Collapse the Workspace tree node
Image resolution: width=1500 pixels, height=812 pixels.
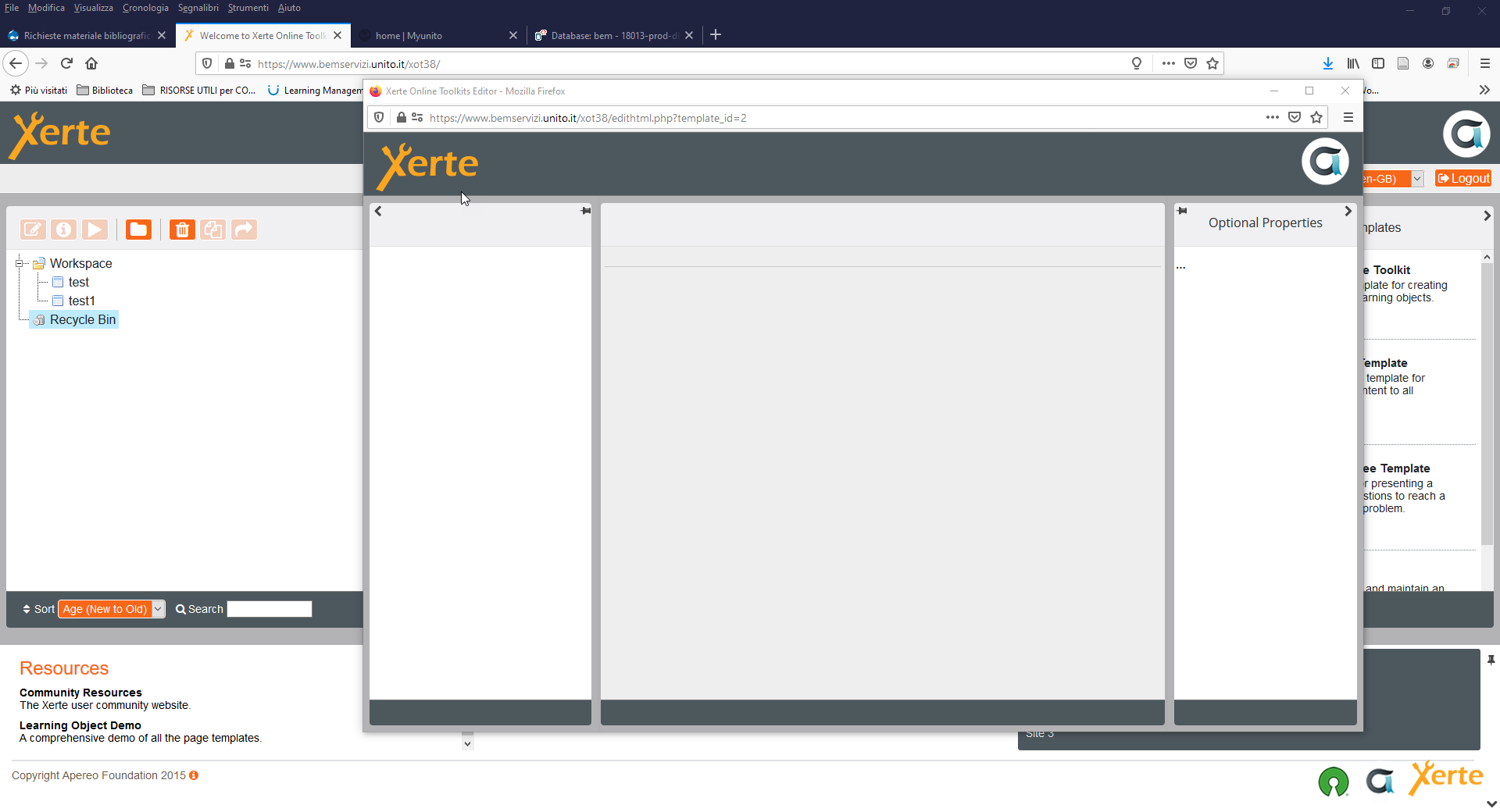[20, 263]
